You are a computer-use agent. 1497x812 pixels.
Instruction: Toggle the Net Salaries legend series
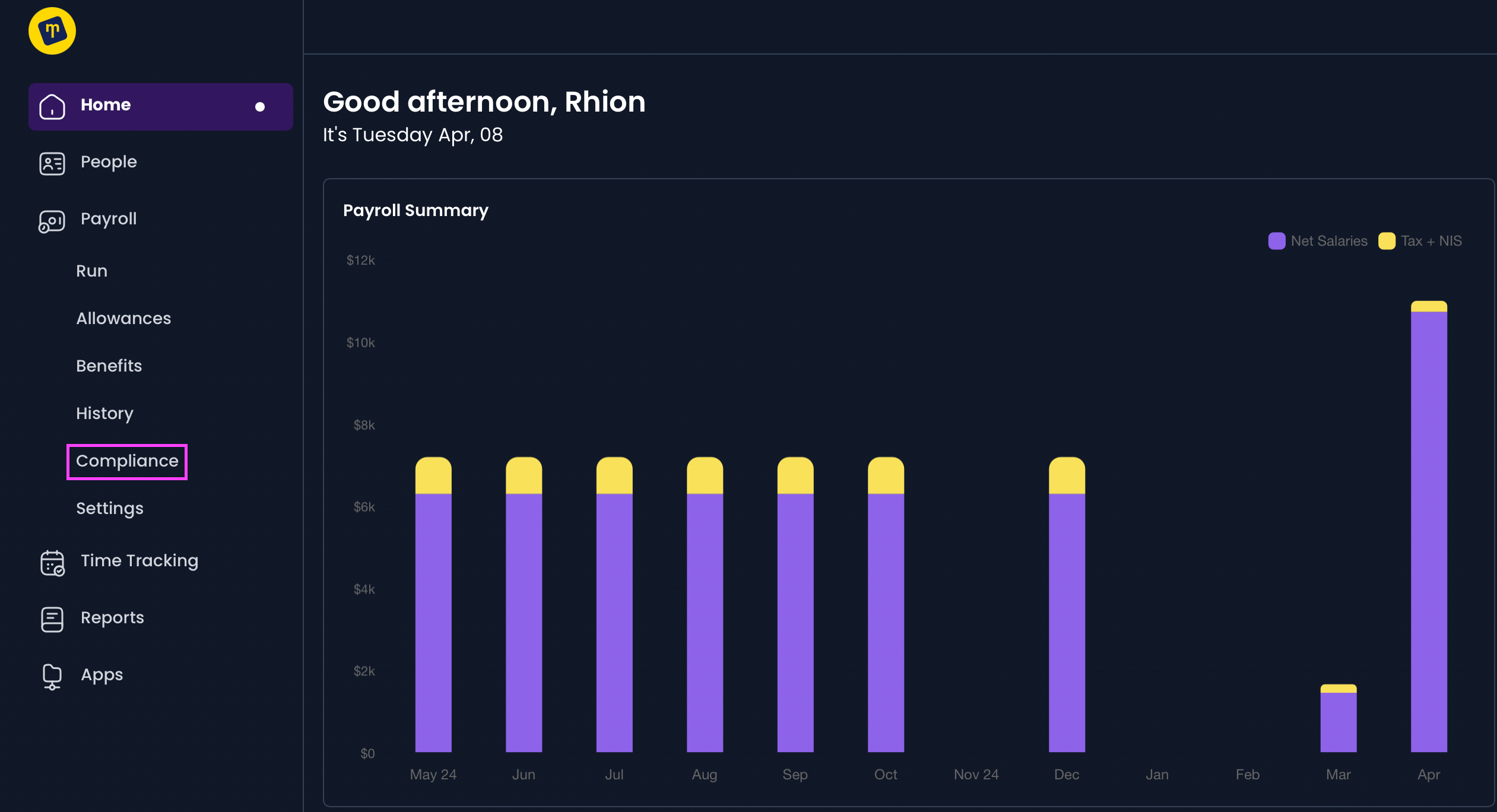1318,241
